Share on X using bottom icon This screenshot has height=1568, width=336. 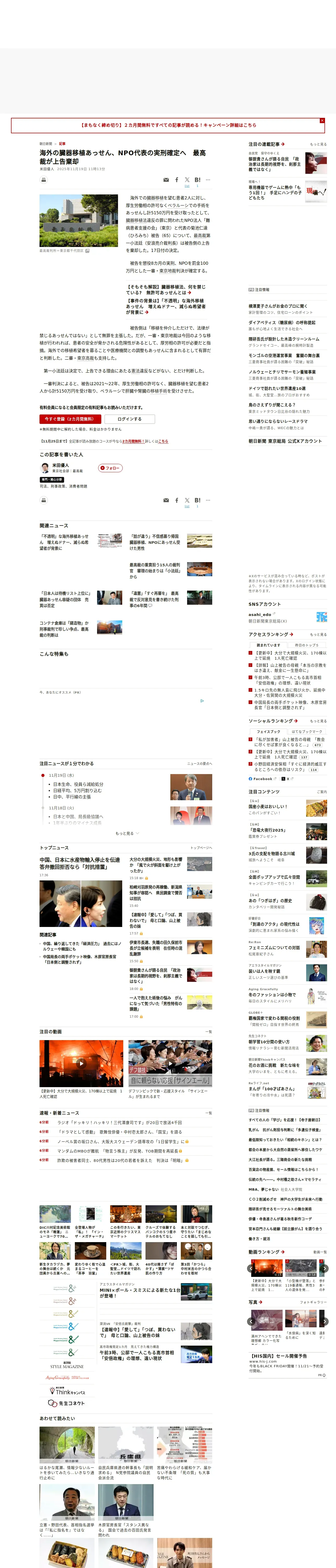pos(187,500)
